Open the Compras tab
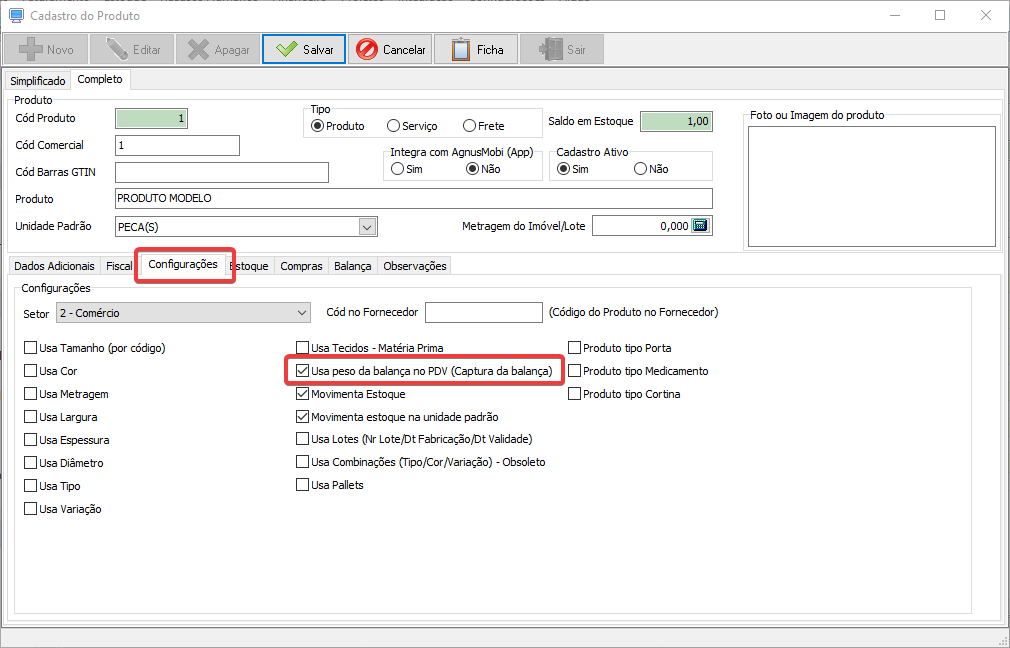The height and width of the screenshot is (648, 1010). coord(301,266)
